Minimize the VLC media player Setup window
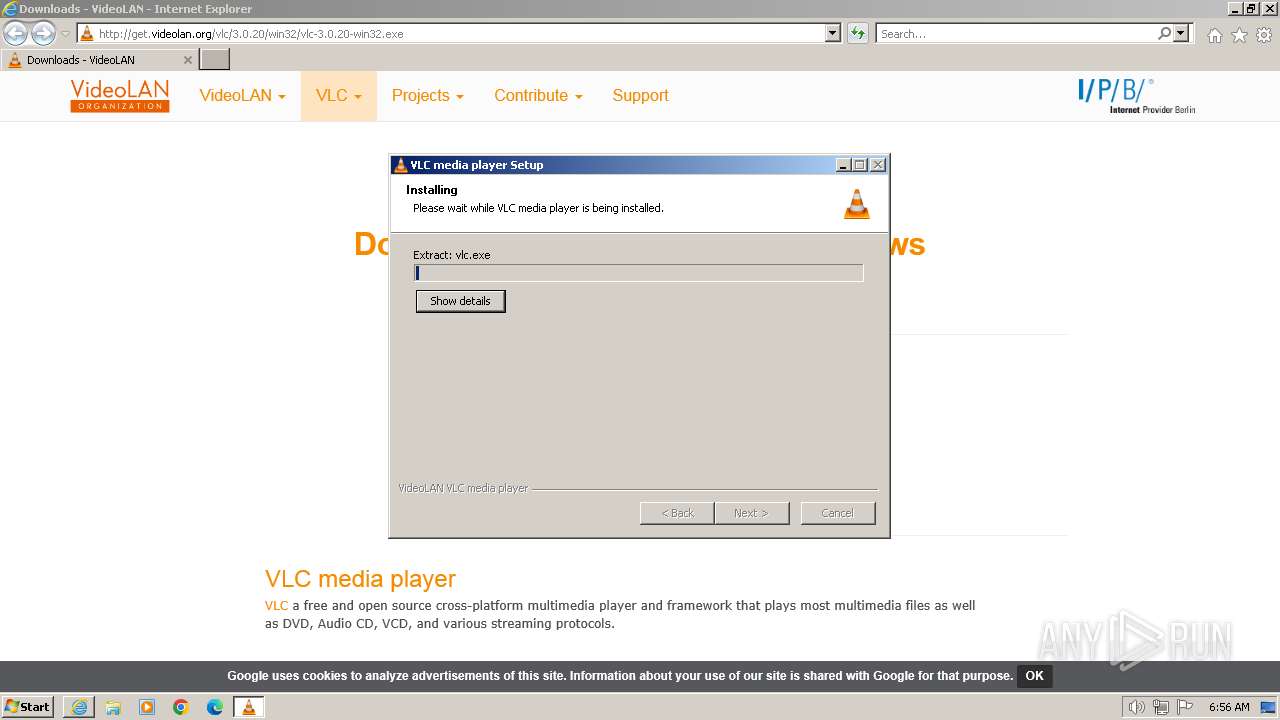 click(x=843, y=165)
